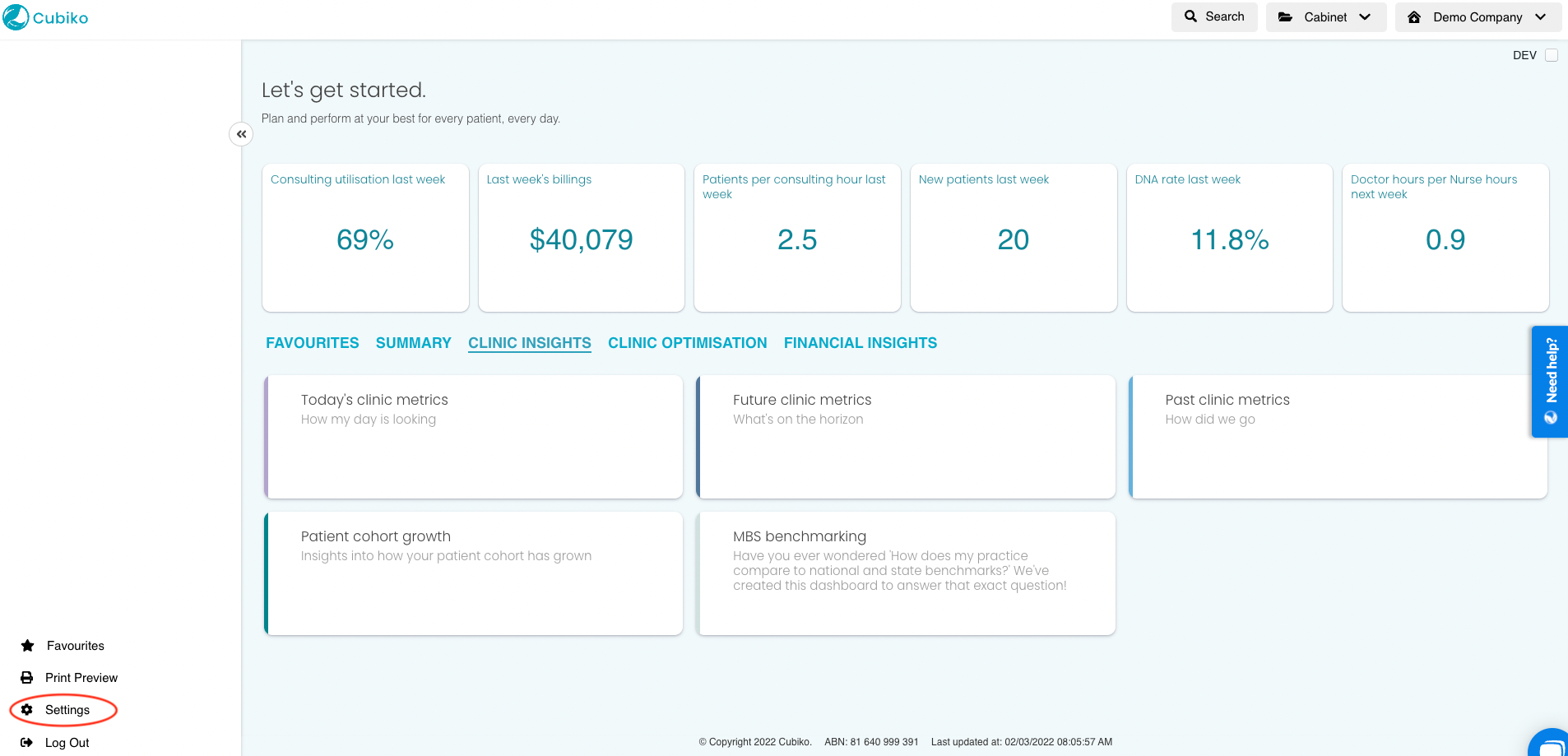1568x756 pixels.
Task: Open the MBS benchmarking dashboard card
Action: click(x=906, y=573)
